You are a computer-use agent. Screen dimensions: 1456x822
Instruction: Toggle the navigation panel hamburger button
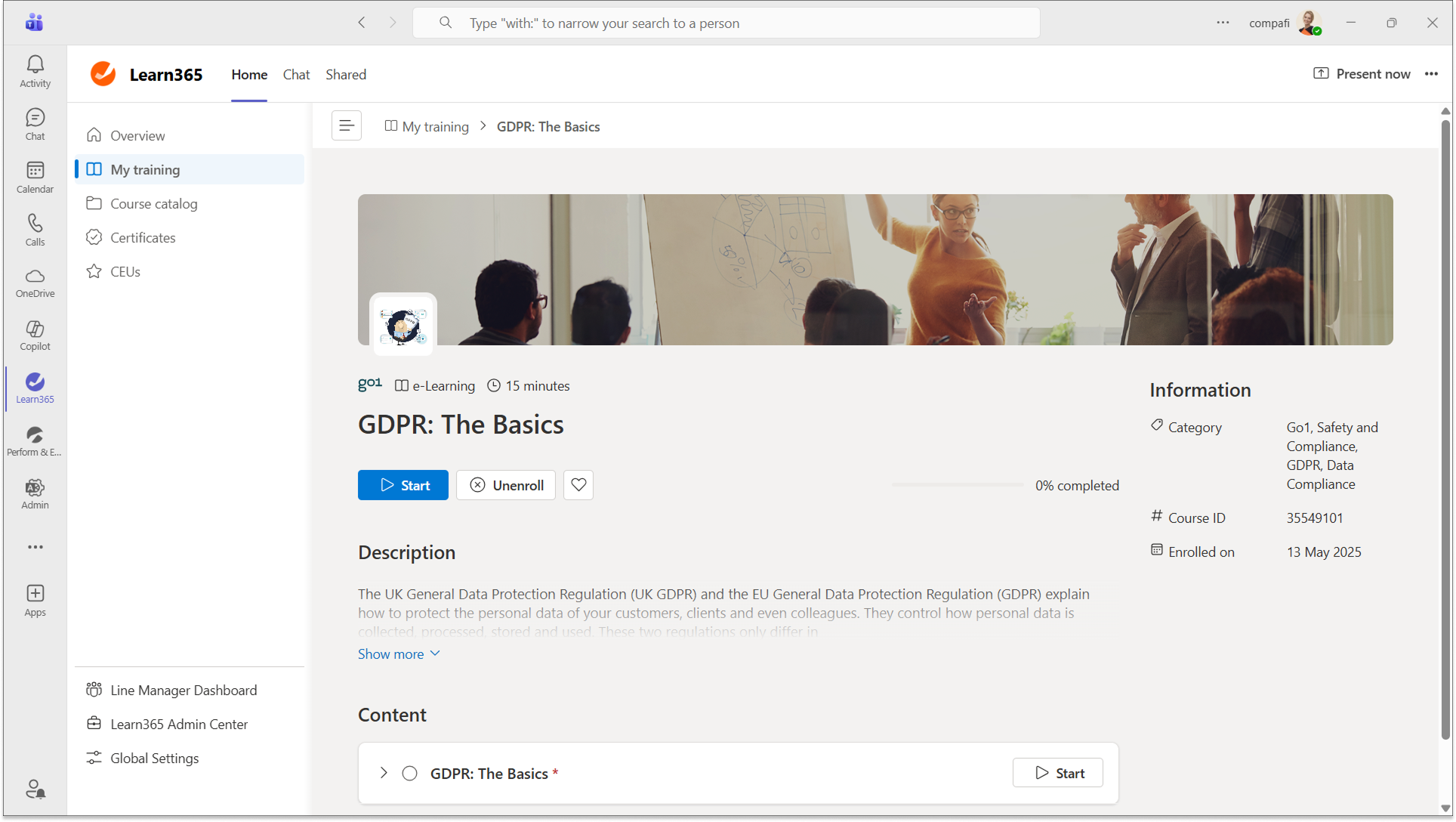(347, 125)
